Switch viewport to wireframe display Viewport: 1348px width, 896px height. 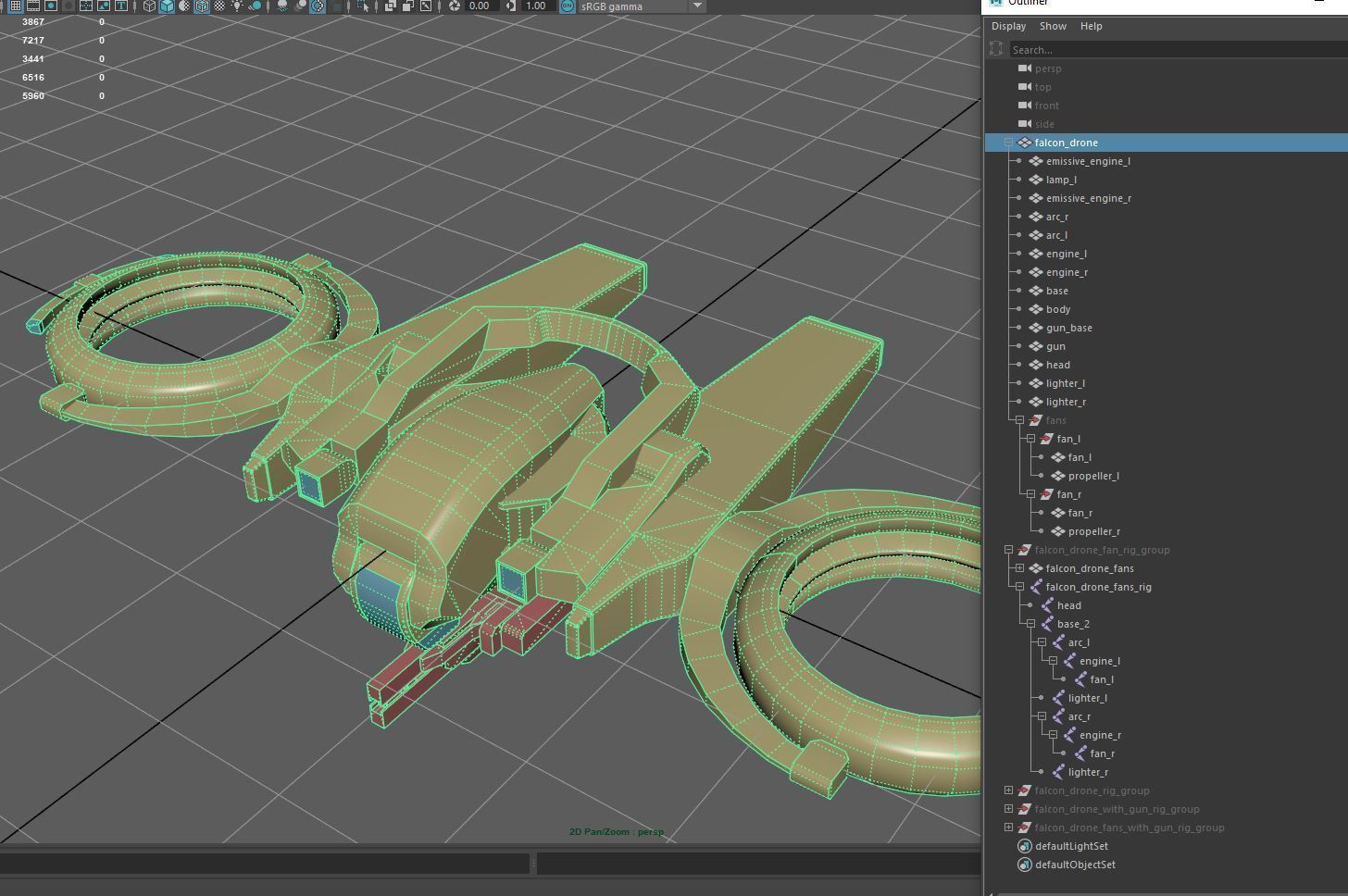coord(149,6)
